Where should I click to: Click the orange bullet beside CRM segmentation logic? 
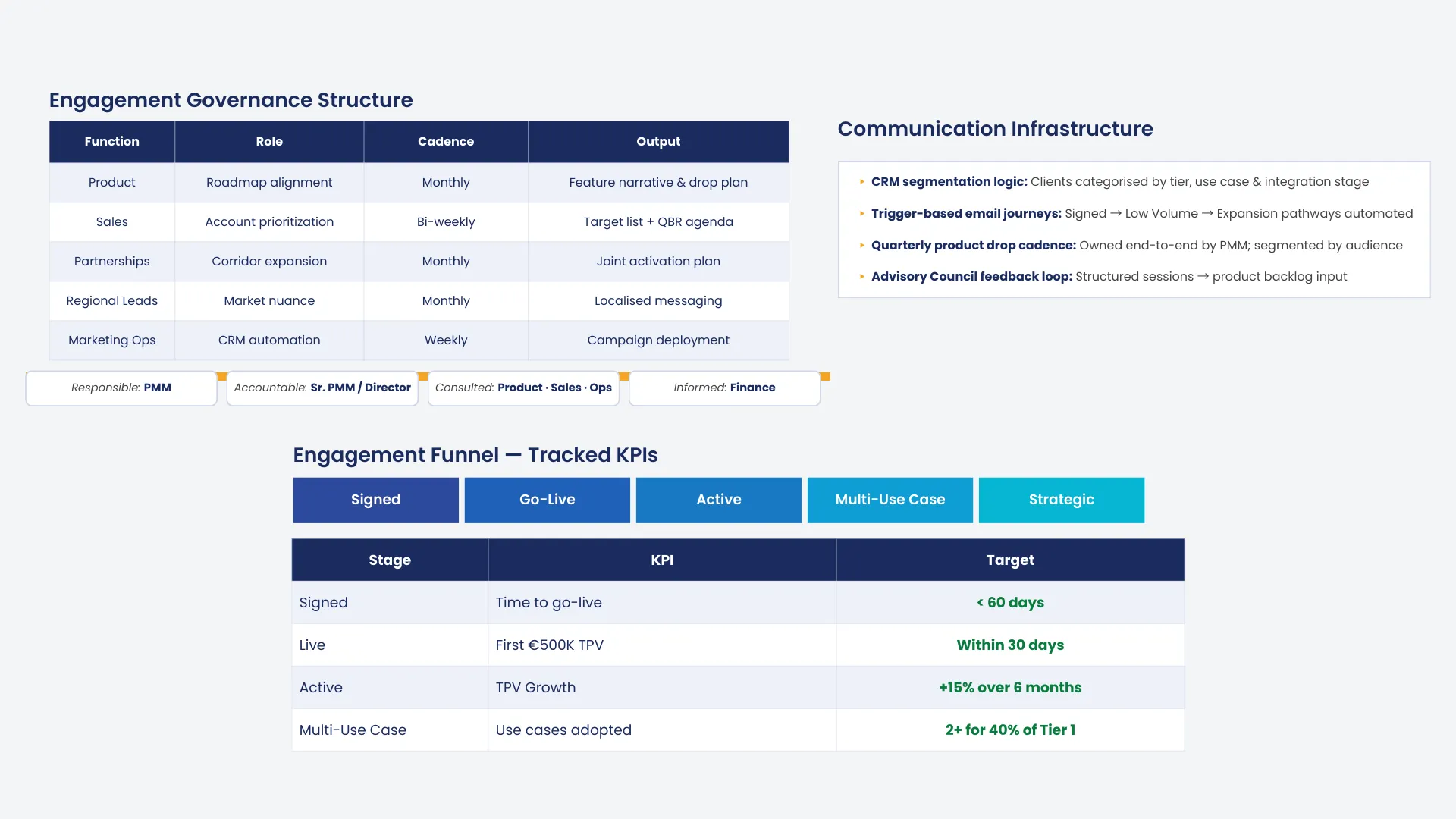pos(862,182)
